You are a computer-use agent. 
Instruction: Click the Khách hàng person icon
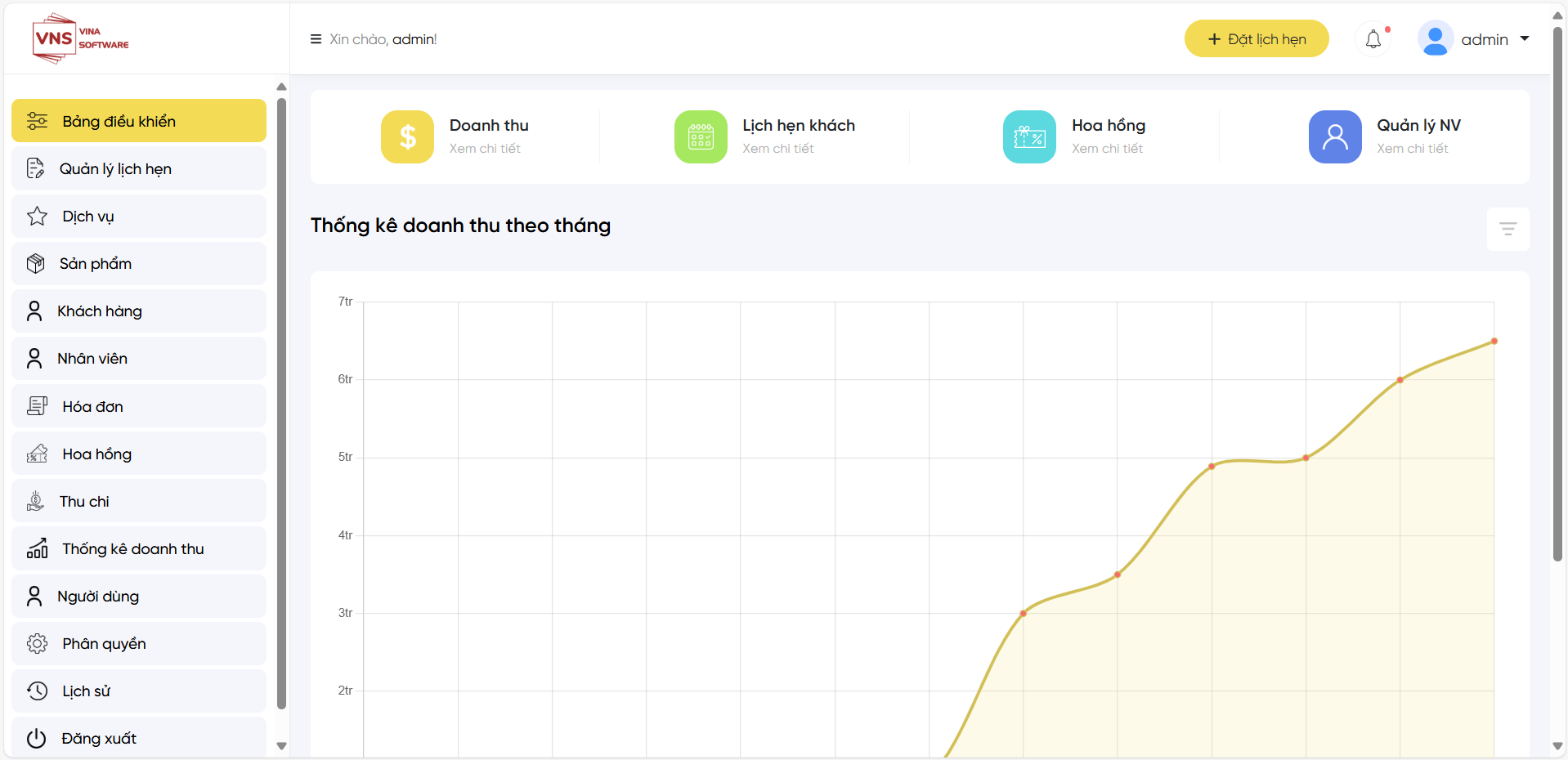[x=34, y=311]
